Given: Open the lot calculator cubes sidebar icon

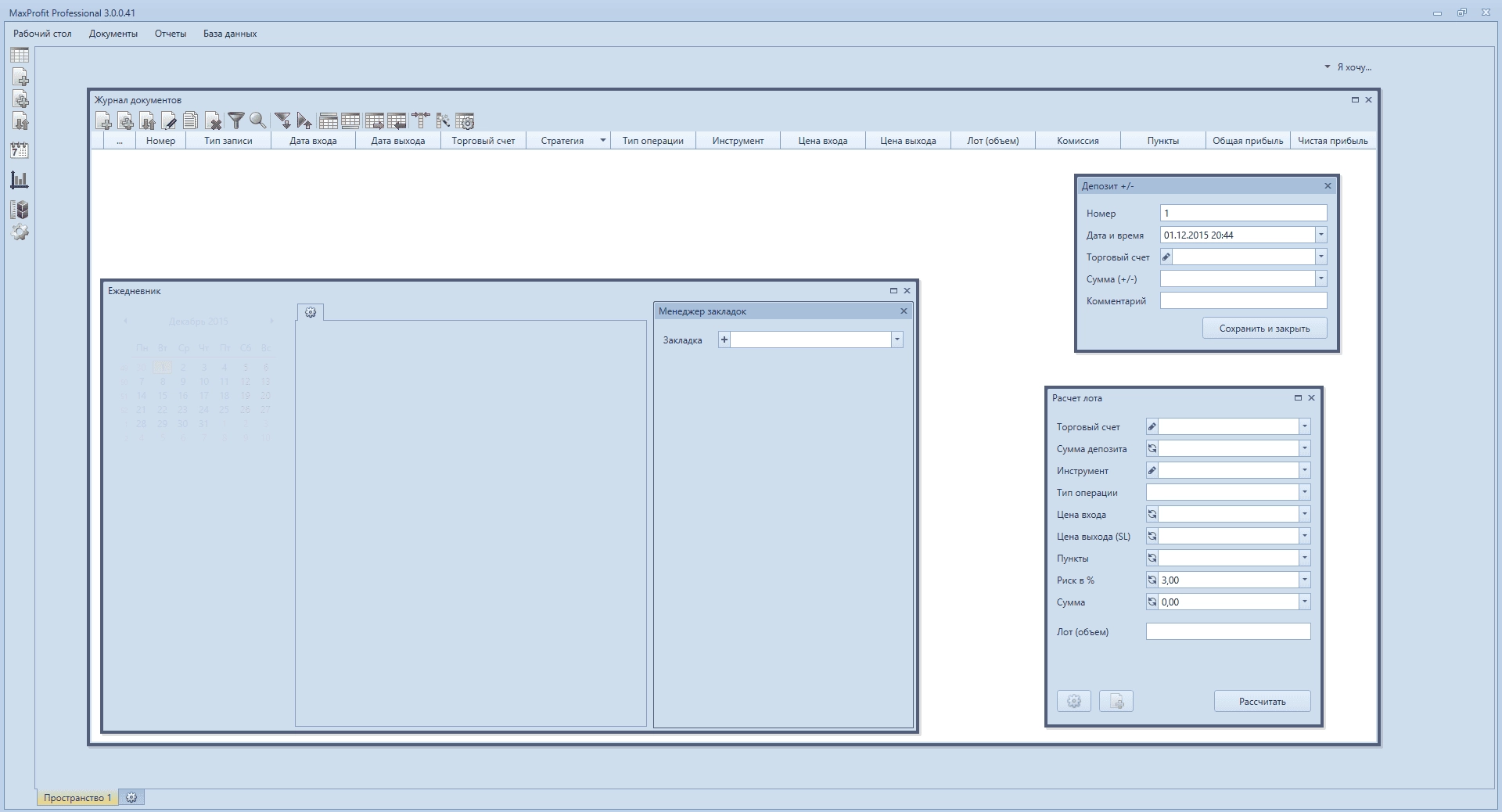Looking at the screenshot, I should point(20,210).
